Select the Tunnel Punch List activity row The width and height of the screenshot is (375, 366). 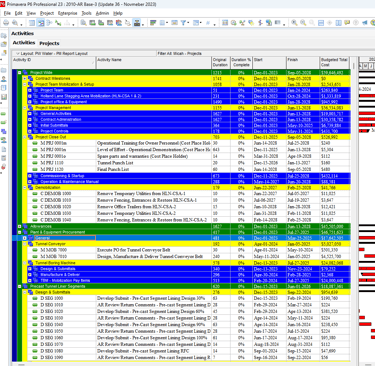point(188,163)
